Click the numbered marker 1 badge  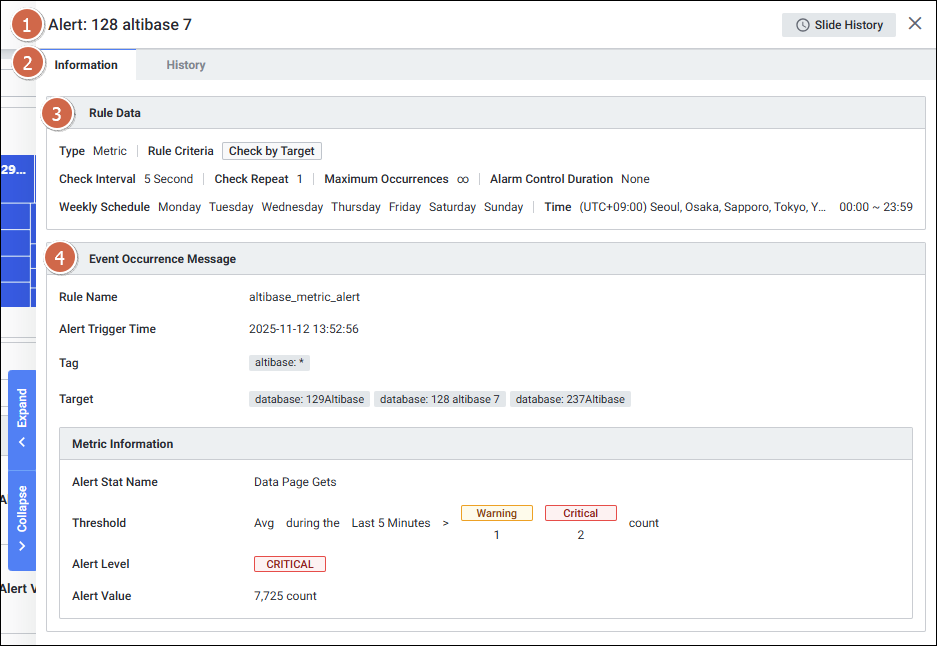[x=26, y=24]
